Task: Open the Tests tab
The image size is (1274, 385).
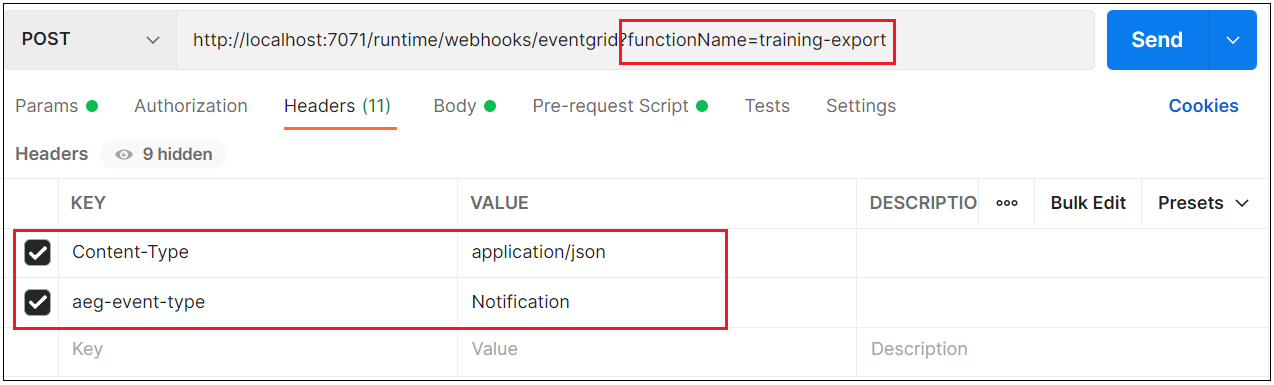Action: point(767,106)
